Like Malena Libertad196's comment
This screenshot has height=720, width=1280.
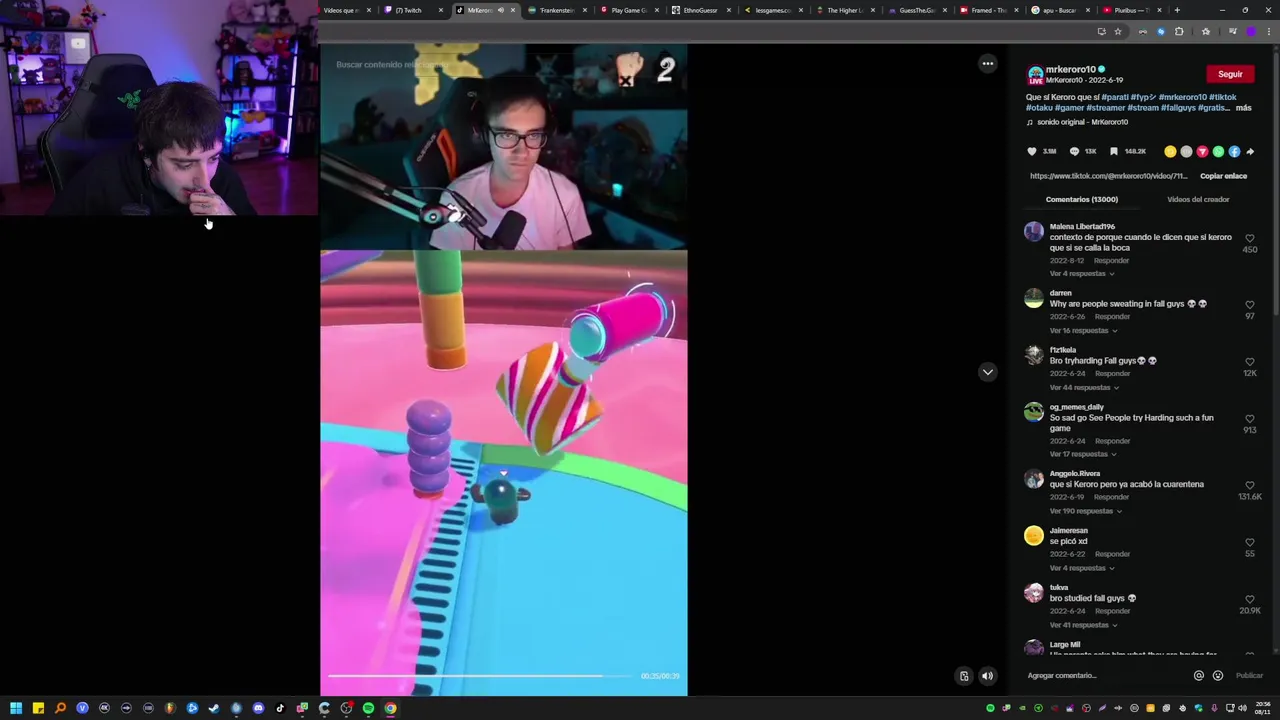point(1249,239)
